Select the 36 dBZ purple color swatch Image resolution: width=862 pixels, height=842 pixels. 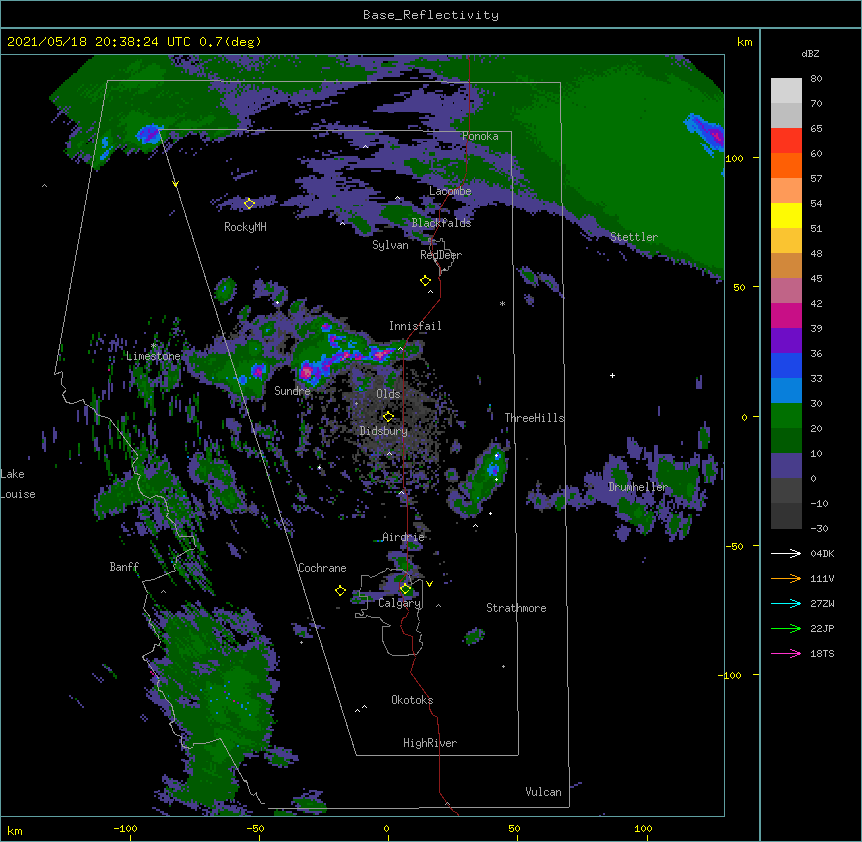coord(786,340)
